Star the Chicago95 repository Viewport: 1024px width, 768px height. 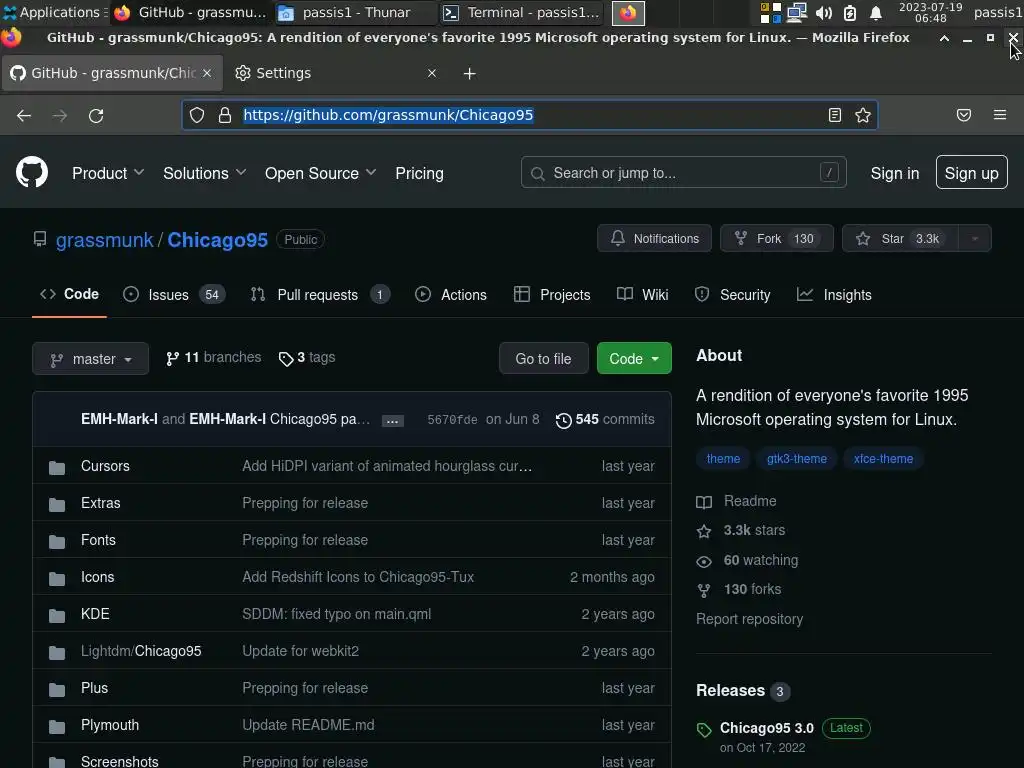[x=900, y=238]
